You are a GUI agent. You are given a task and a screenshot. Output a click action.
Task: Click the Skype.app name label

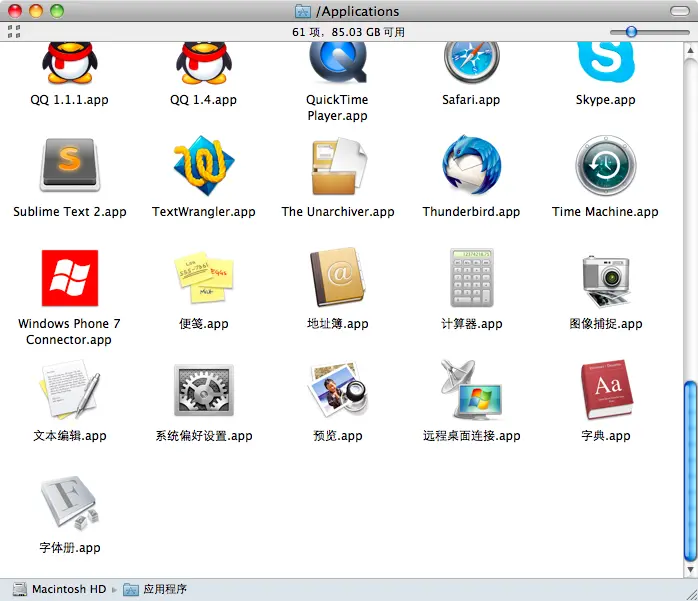coord(605,100)
